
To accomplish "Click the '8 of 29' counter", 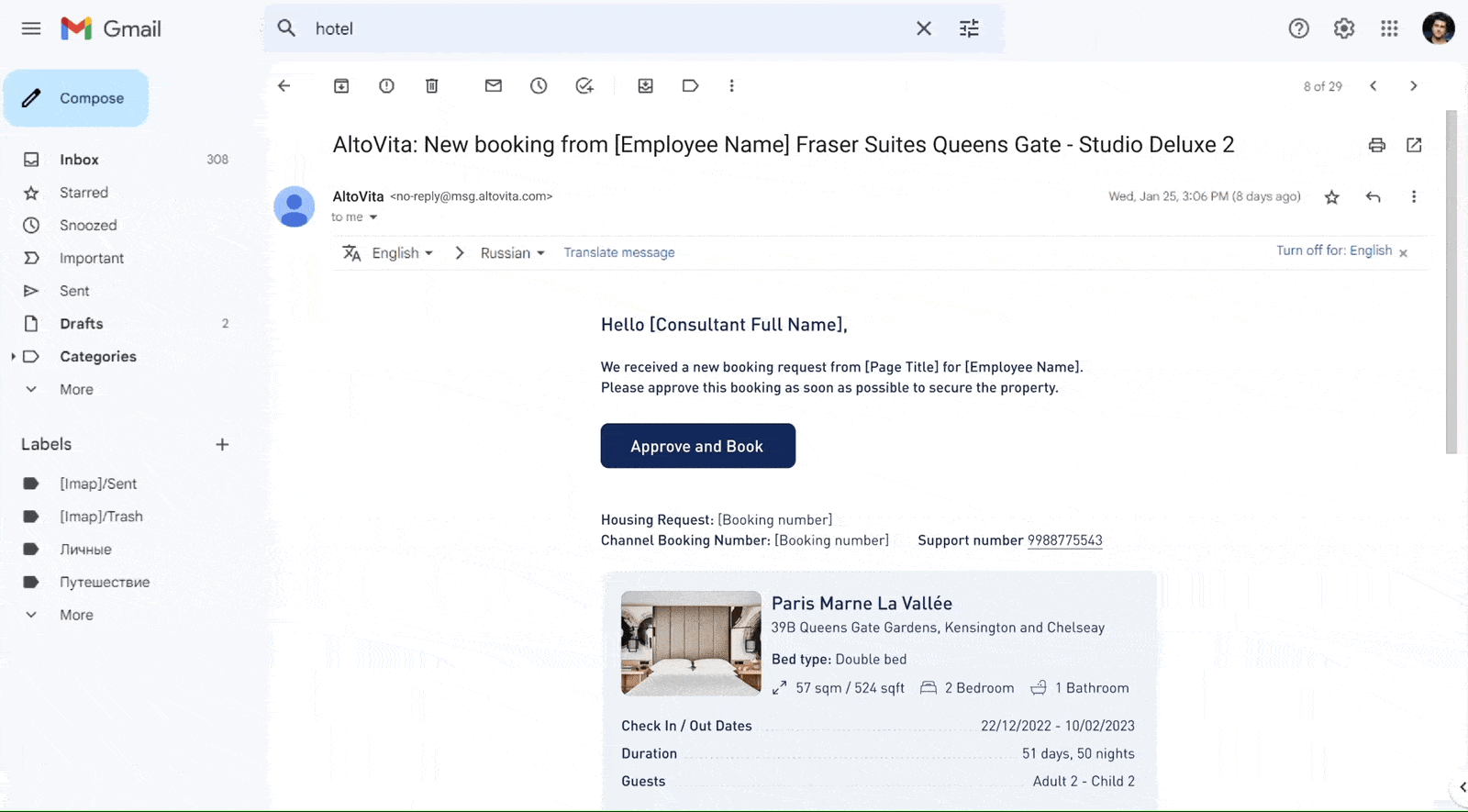I will [x=1322, y=86].
